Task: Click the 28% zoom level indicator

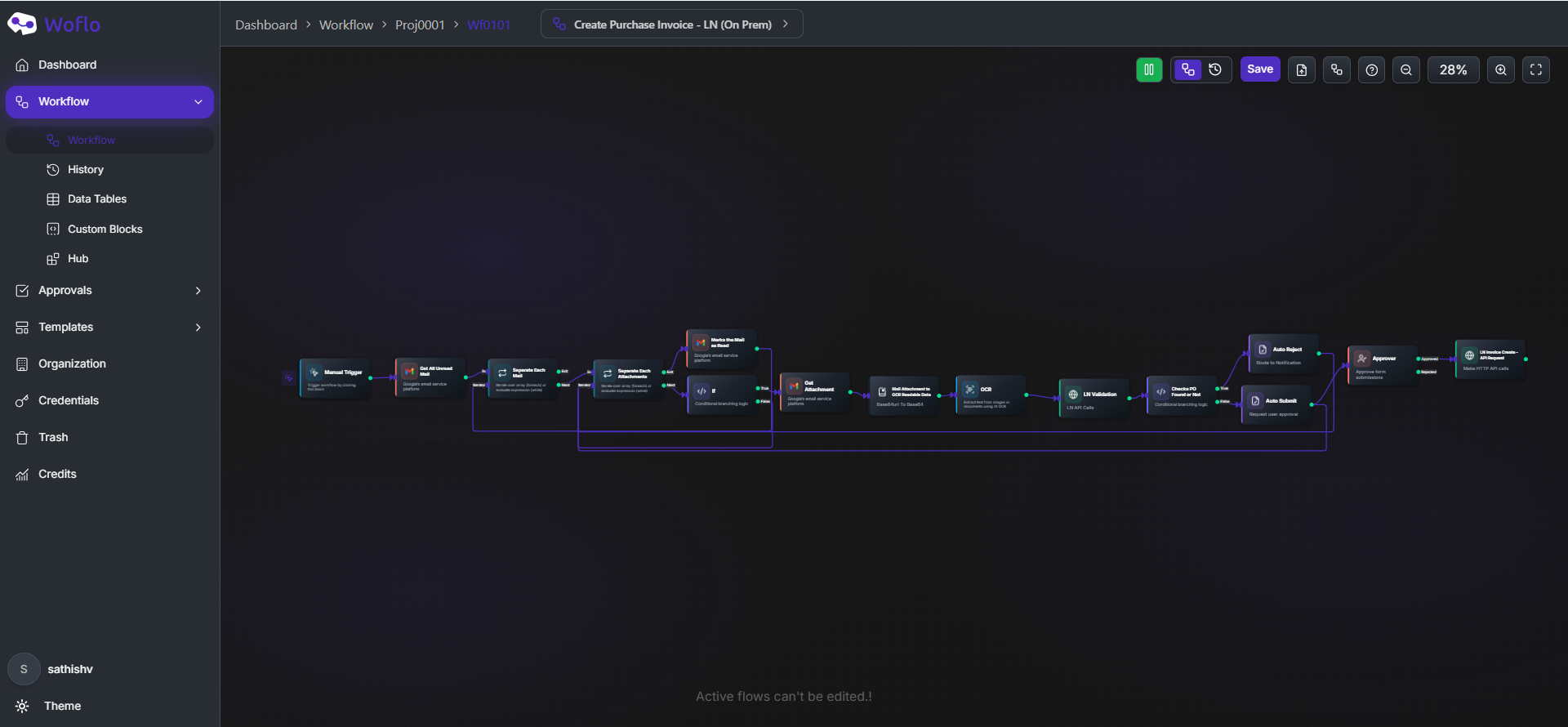Action: 1454,70
